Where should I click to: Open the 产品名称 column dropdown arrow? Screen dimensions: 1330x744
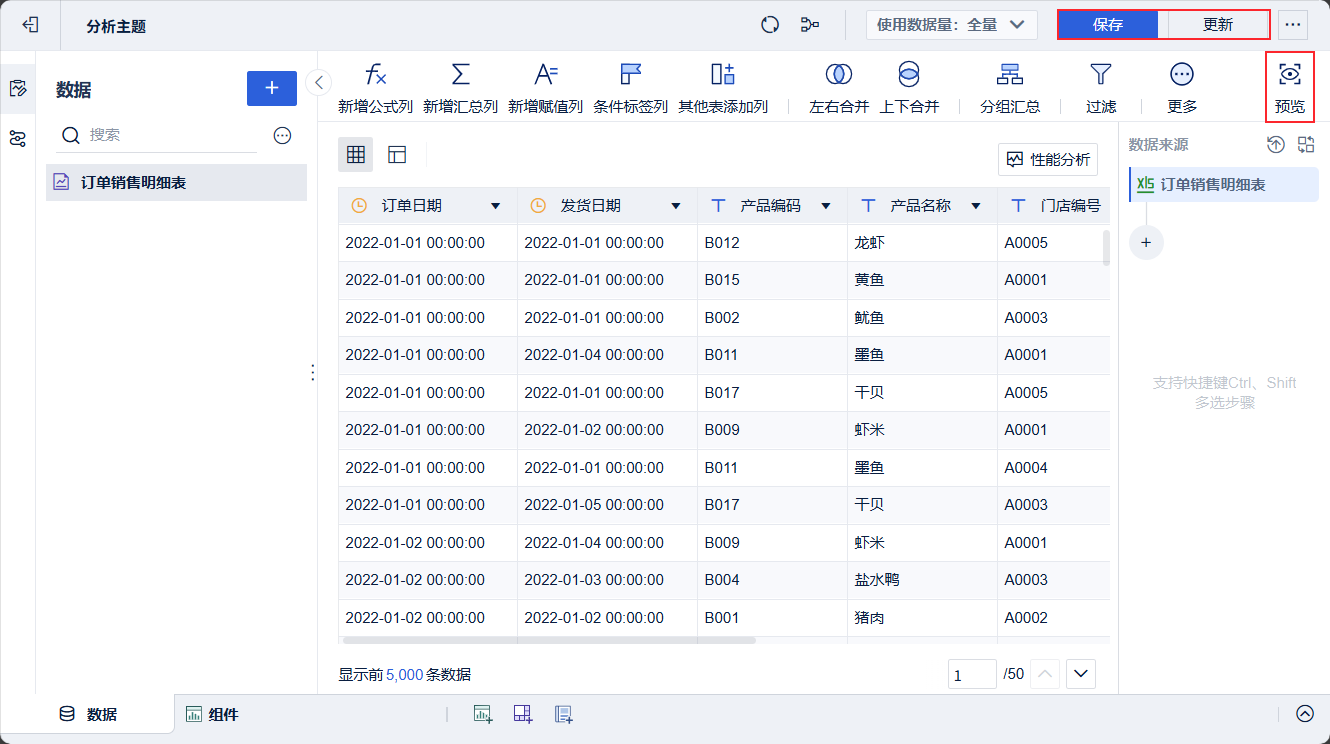tap(976, 206)
